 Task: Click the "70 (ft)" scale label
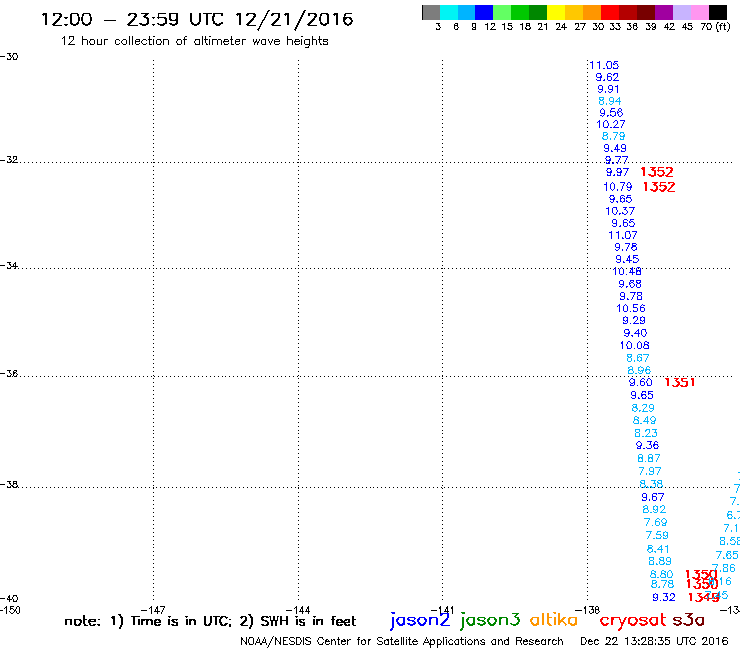click(x=715, y=26)
